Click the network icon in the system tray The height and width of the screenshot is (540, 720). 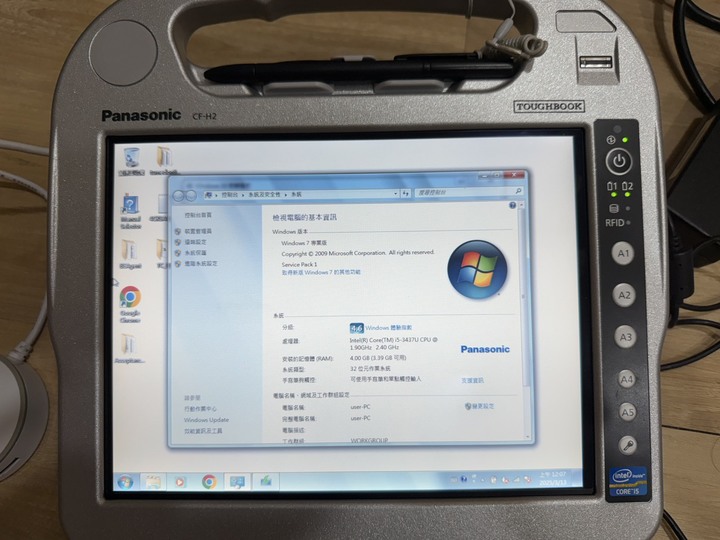pyautogui.click(x=517, y=479)
